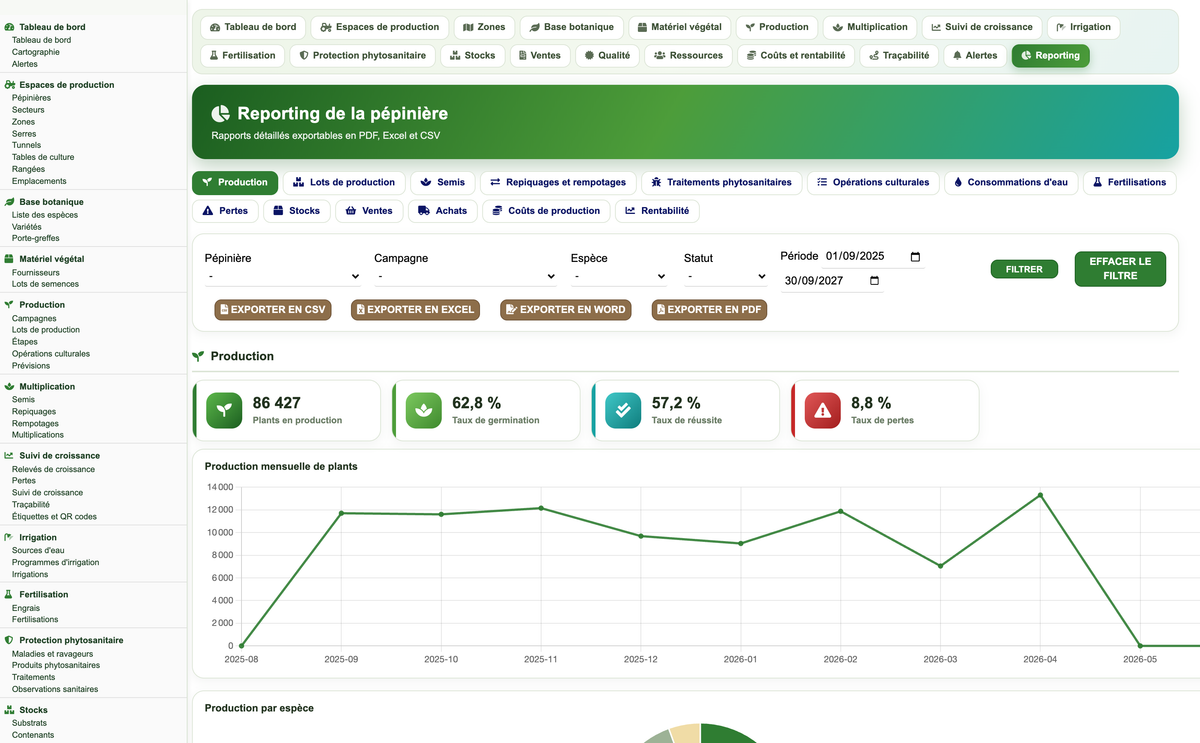Viewport: 1200px width, 743px height.
Task: Open Matériel végétal in top navigation
Action: (x=679, y=27)
